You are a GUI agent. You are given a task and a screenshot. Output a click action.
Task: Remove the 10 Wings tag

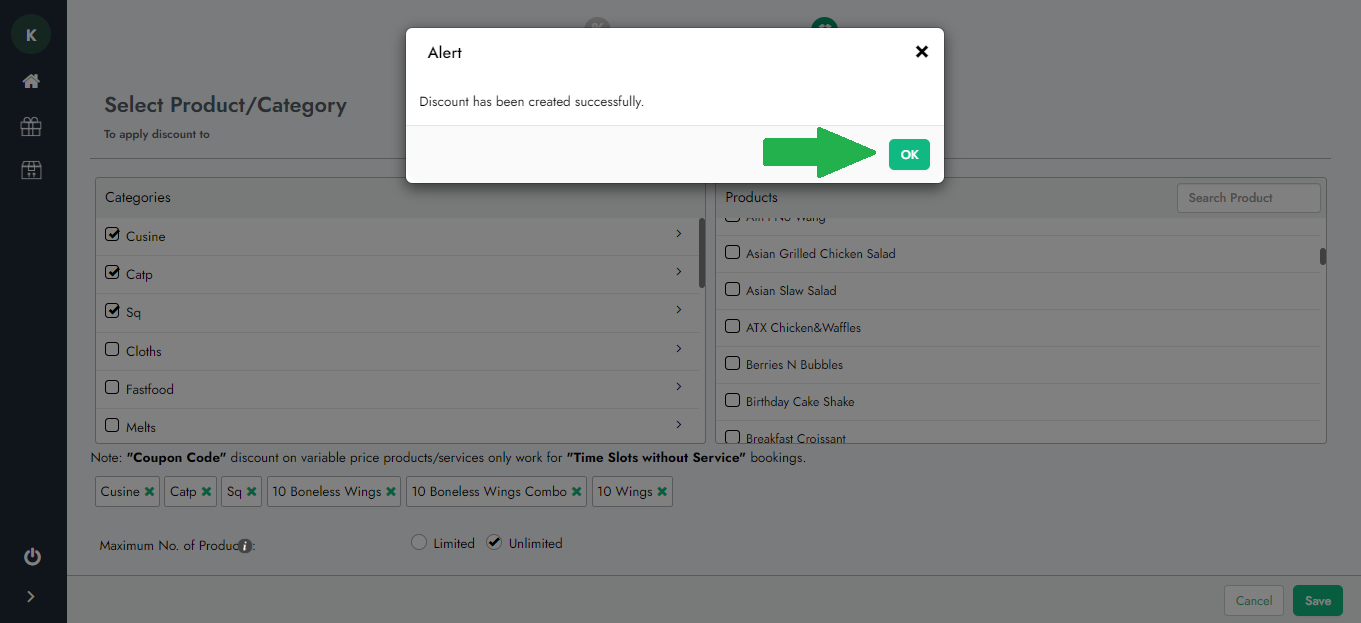pyautogui.click(x=662, y=492)
